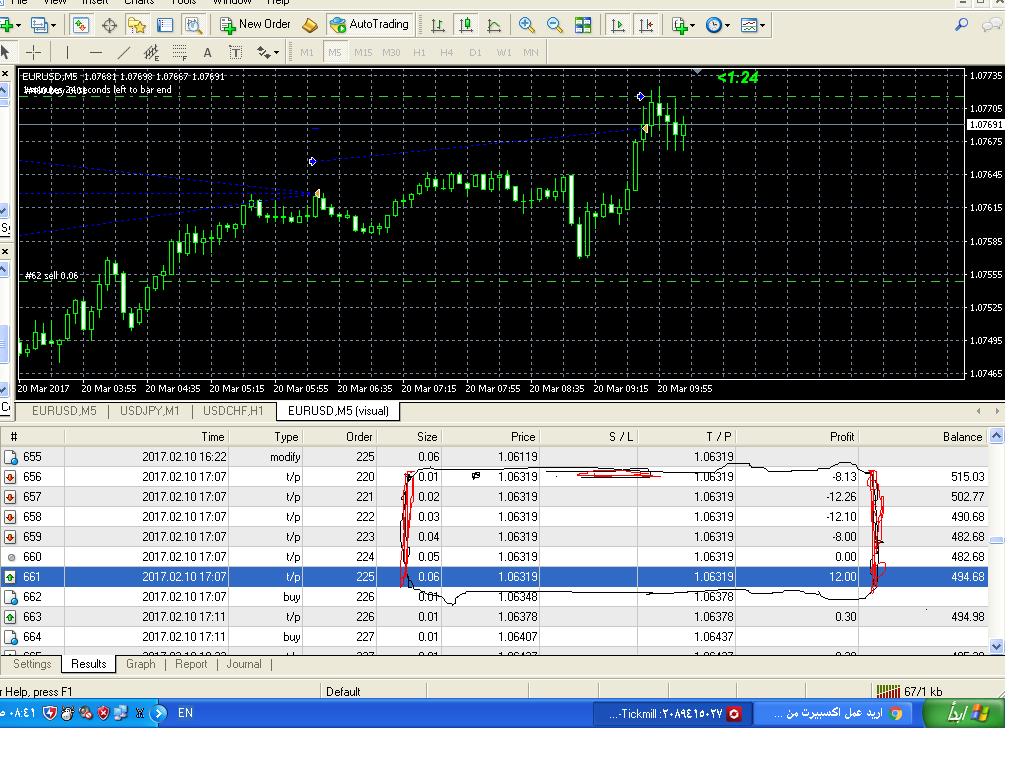Open the chart templates dropdown
The image size is (1024, 768).
pos(753,25)
